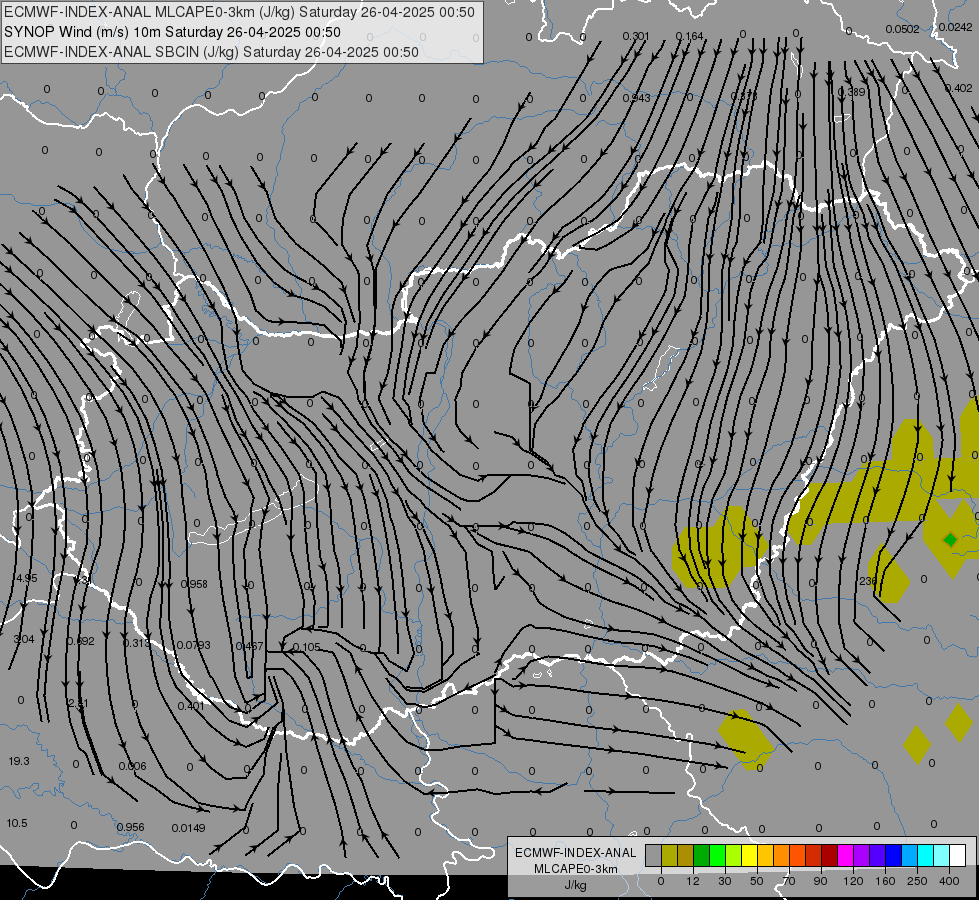Click the legend value 90
This screenshot has height=900, width=979.
[820, 881]
